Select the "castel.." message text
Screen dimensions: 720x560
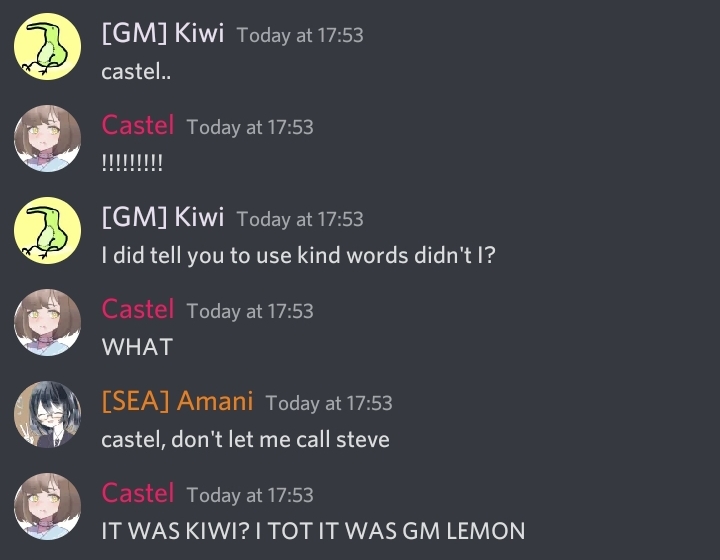(130, 72)
